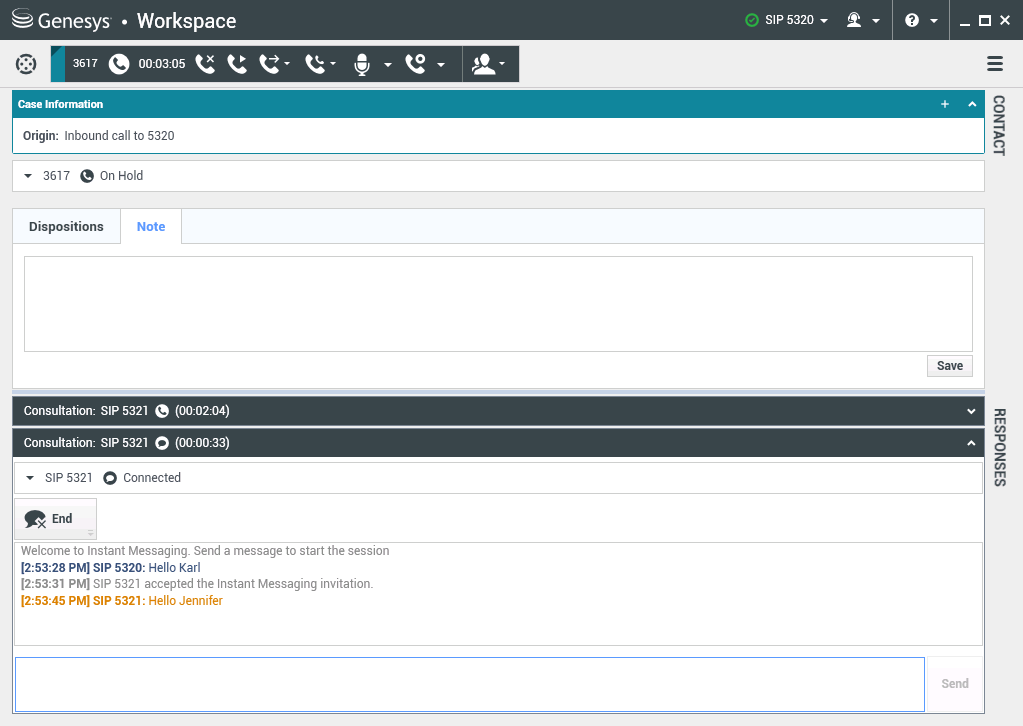The height and width of the screenshot is (726, 1023).
Task: Click the invitation accepted message line
Action: [197, 584]
